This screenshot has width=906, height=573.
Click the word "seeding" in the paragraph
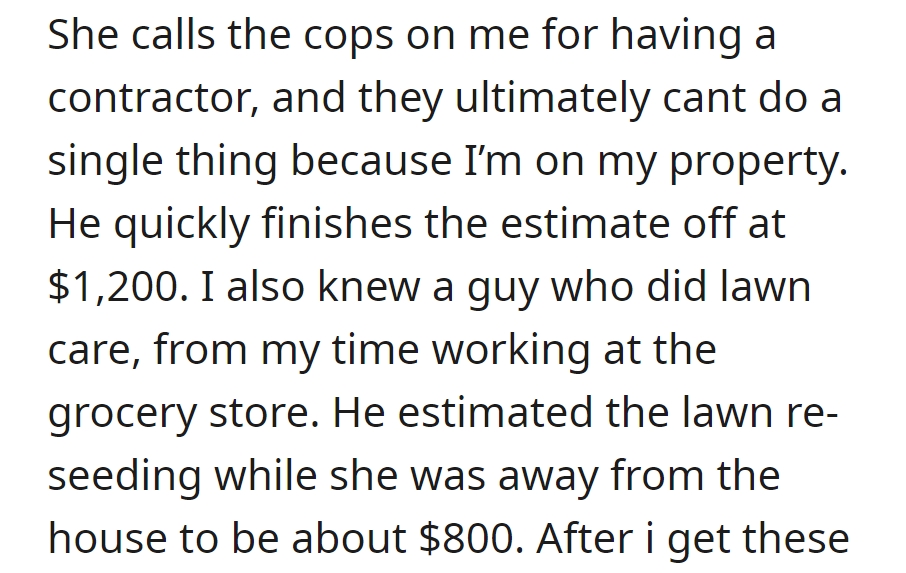[124, 477]
